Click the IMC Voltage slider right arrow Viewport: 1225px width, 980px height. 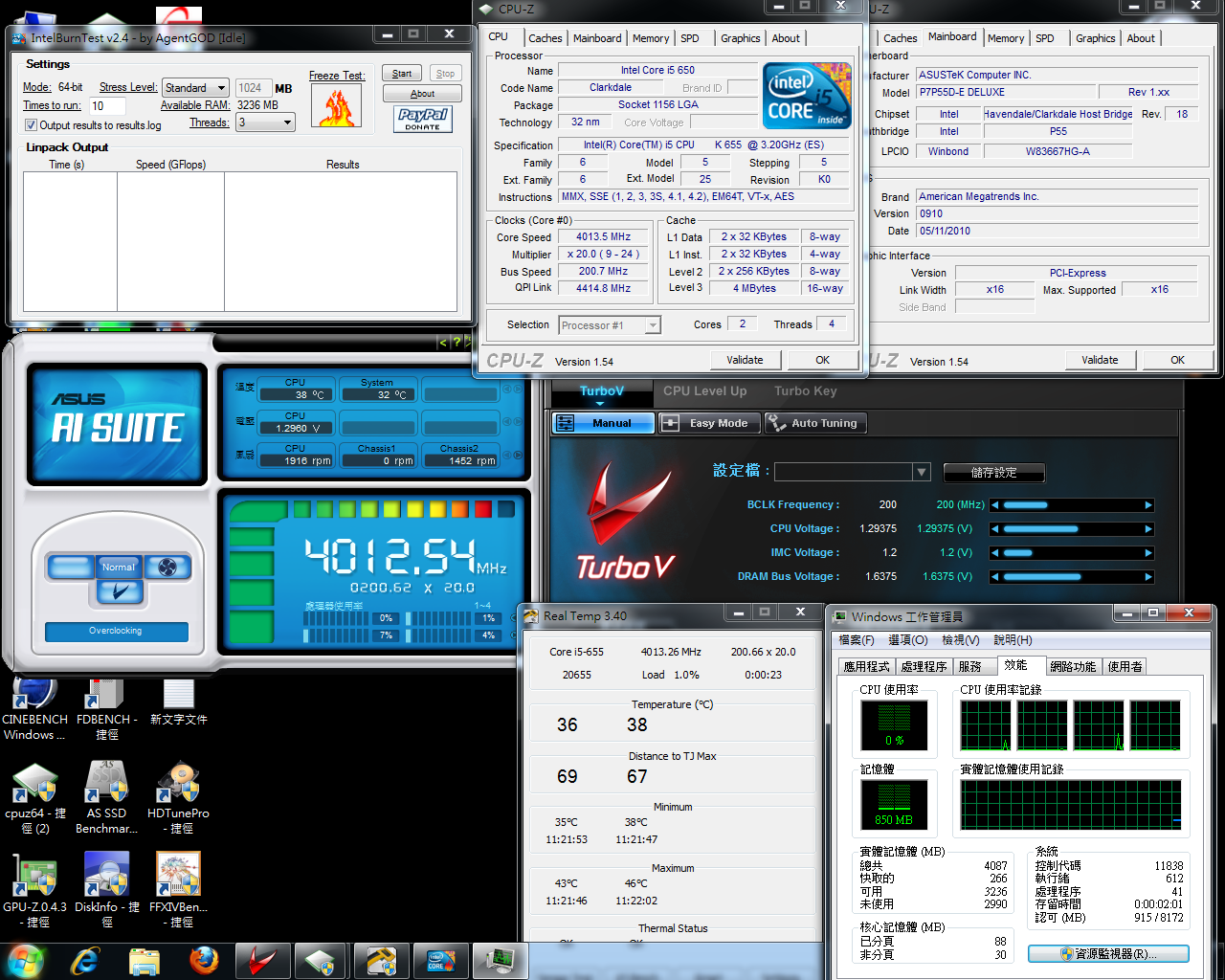pos(1148,553)
